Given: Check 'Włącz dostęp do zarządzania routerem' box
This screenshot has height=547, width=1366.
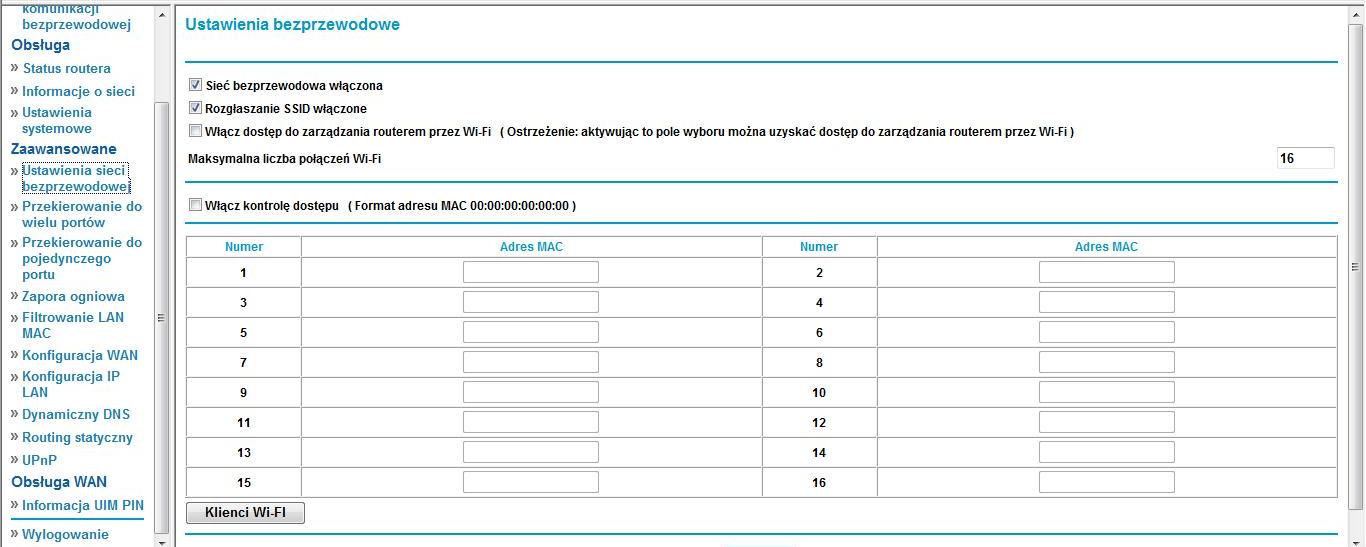Looking at the screenshot, I should [x=195, y=131].
